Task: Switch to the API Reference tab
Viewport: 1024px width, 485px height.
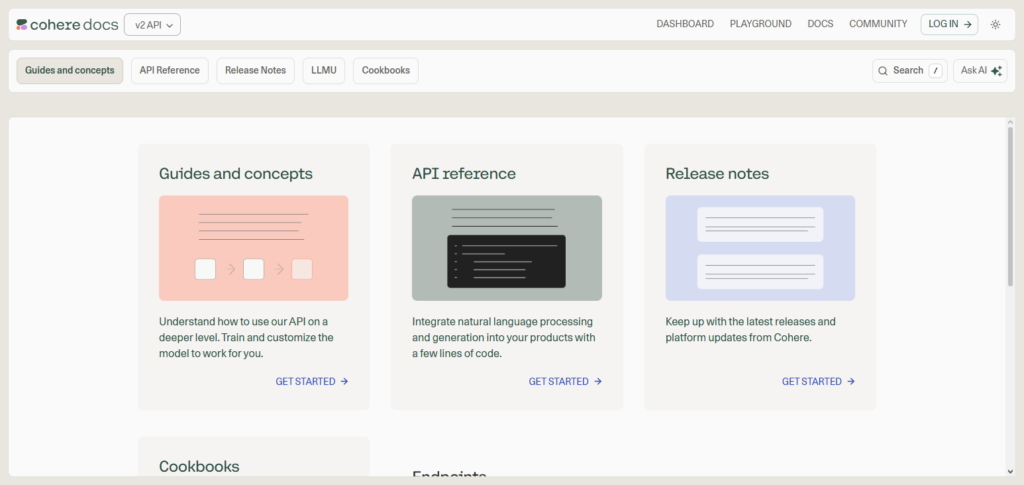Action: pos(170,70)
